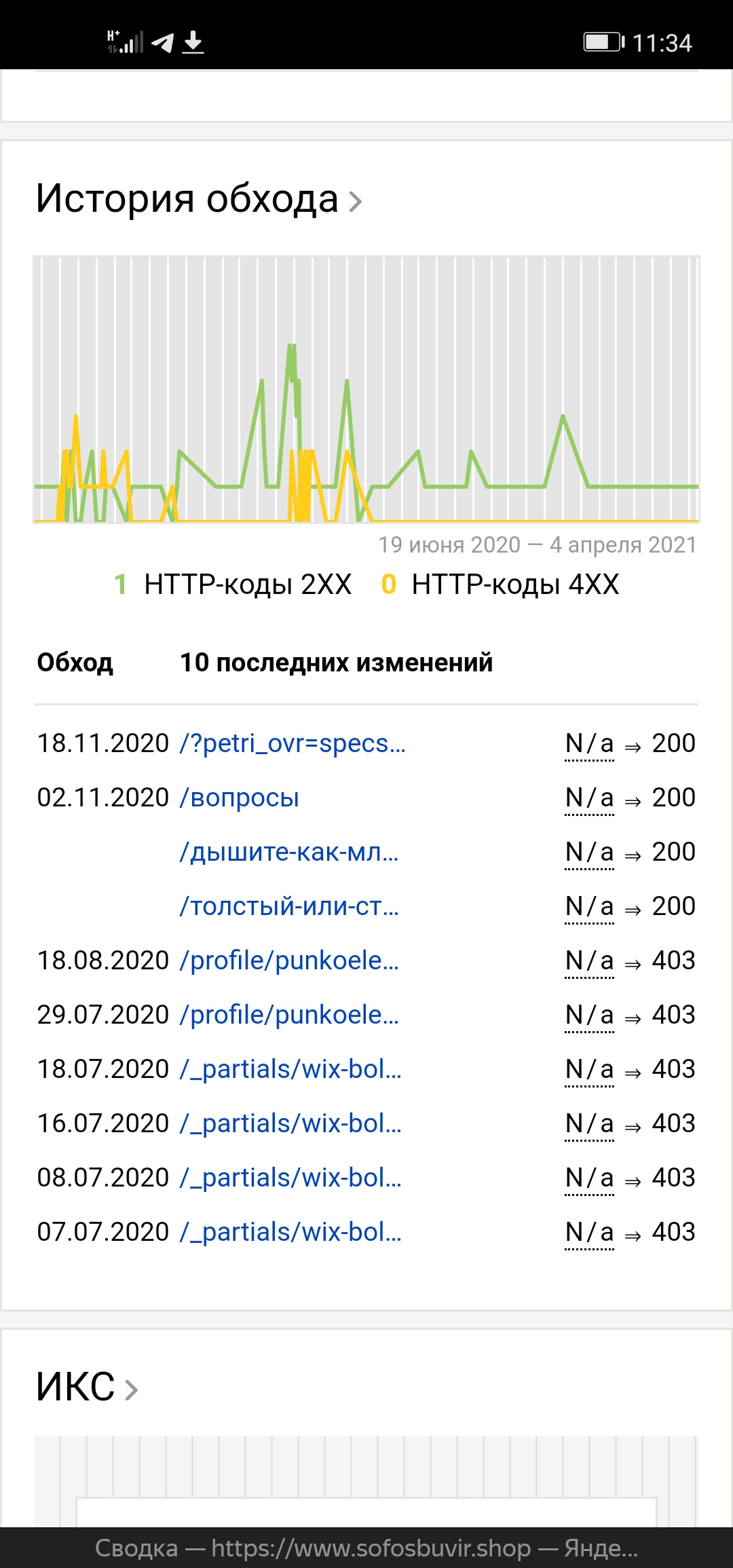Toggle the HTTP-коды 2XX legend series
Viewport: 733px width, 1568px height.
(x=247, y=584)
